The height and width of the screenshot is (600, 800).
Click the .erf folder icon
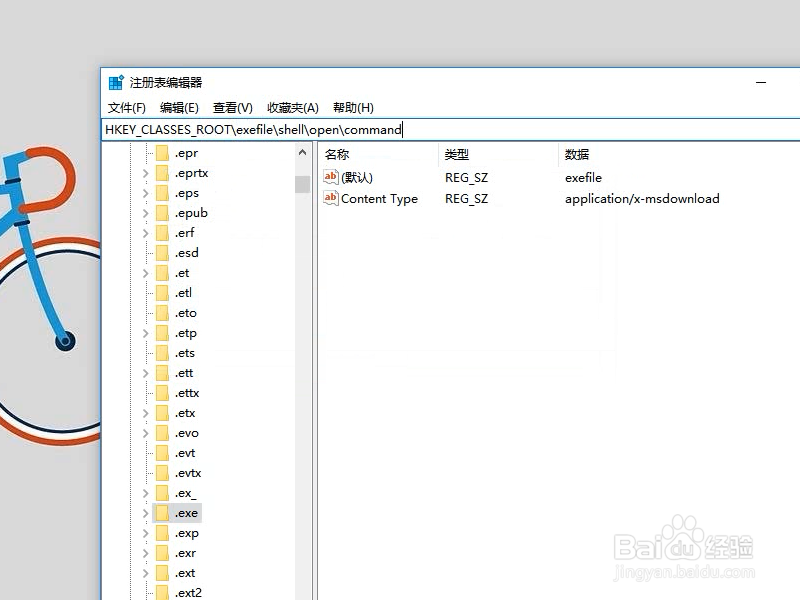(x=162, y=233)
